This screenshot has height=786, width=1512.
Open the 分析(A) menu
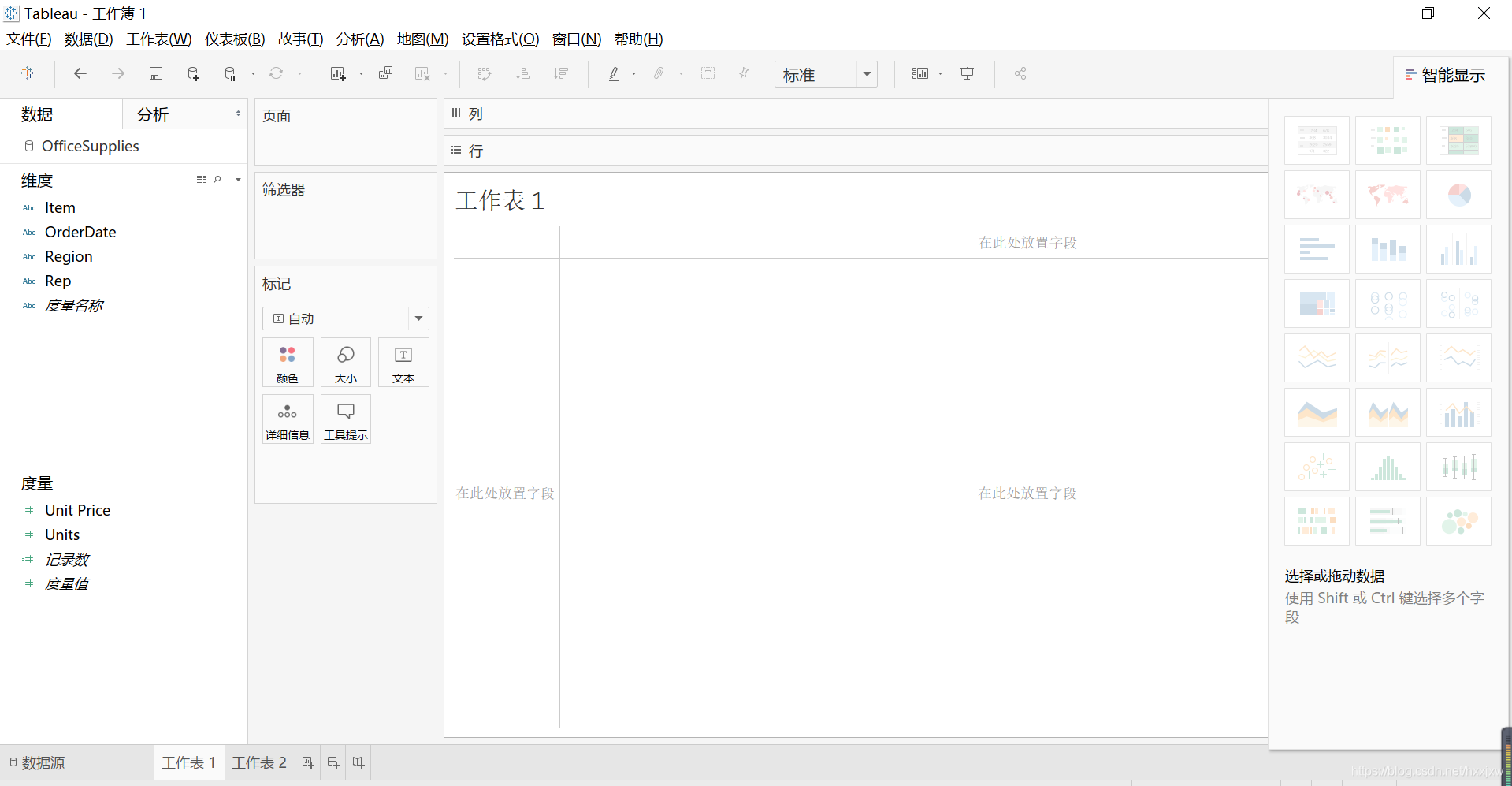[x=360, y=39]
